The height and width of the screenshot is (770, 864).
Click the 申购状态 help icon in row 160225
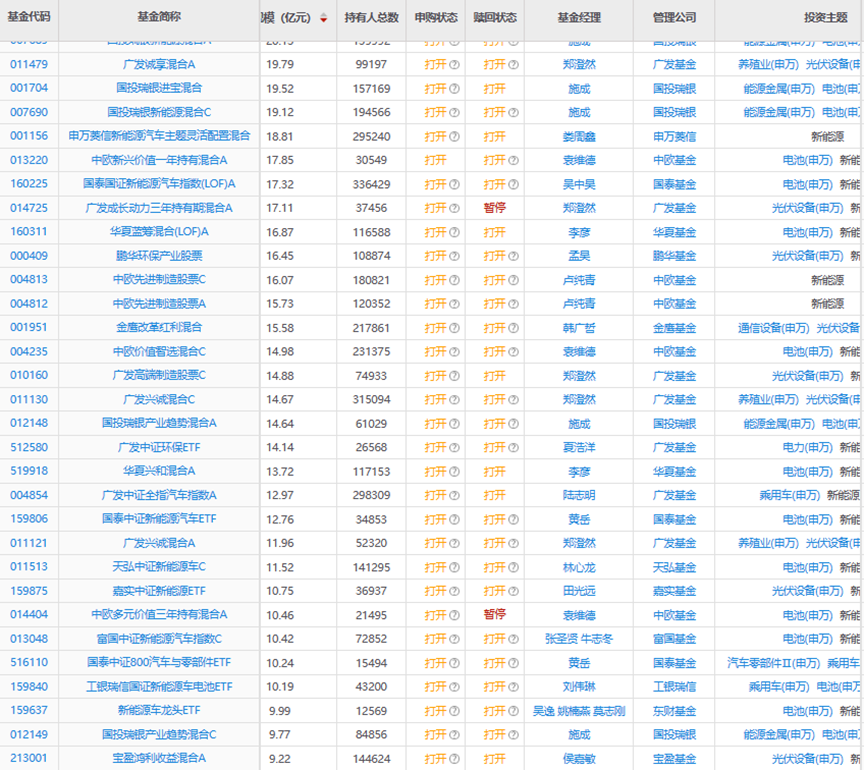pos(454,184)
